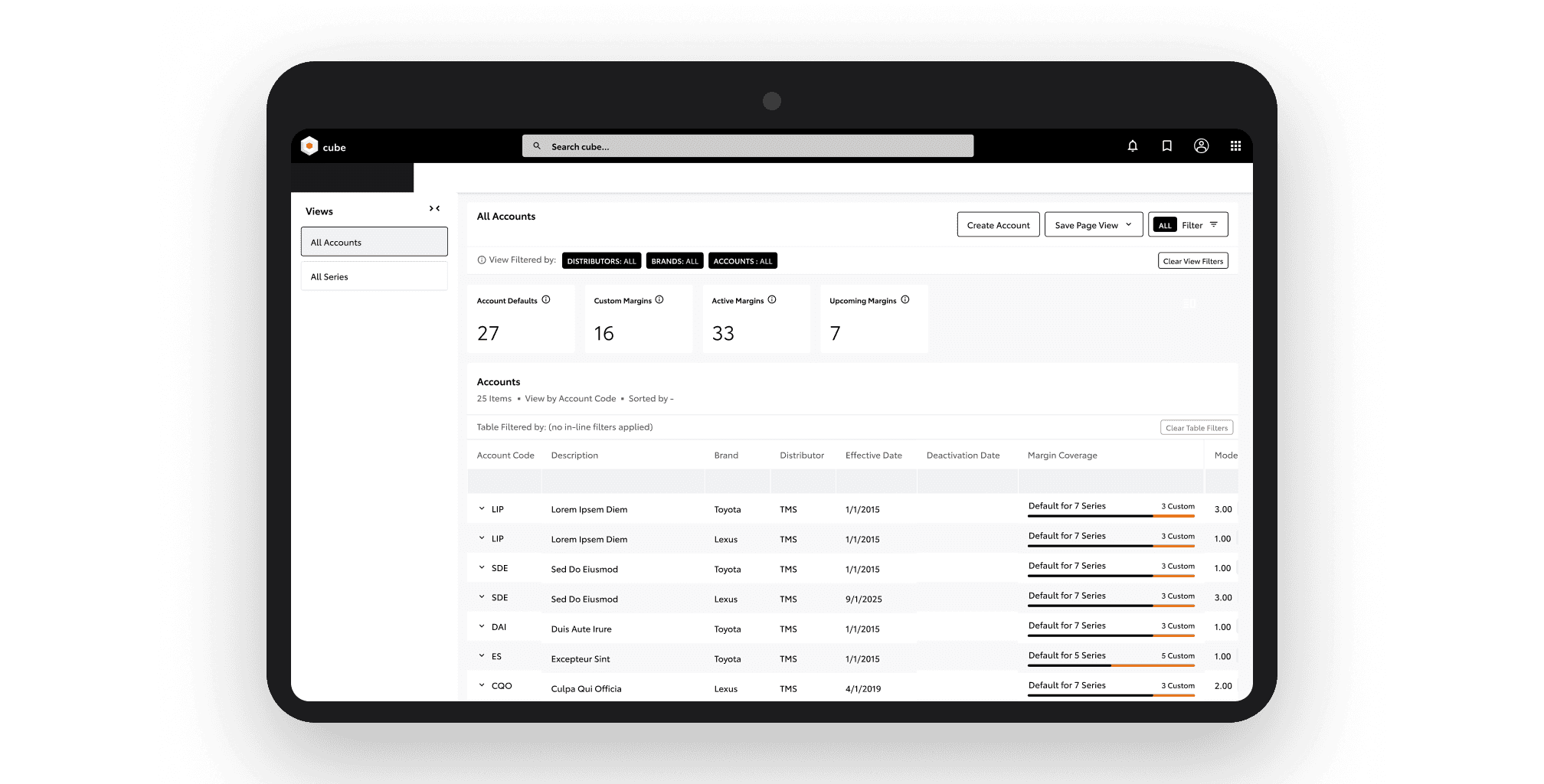The width and height of the screenshot is (1544, 784).
Task: Sort by Effective Date column header
Action: [x=874, y=456]
